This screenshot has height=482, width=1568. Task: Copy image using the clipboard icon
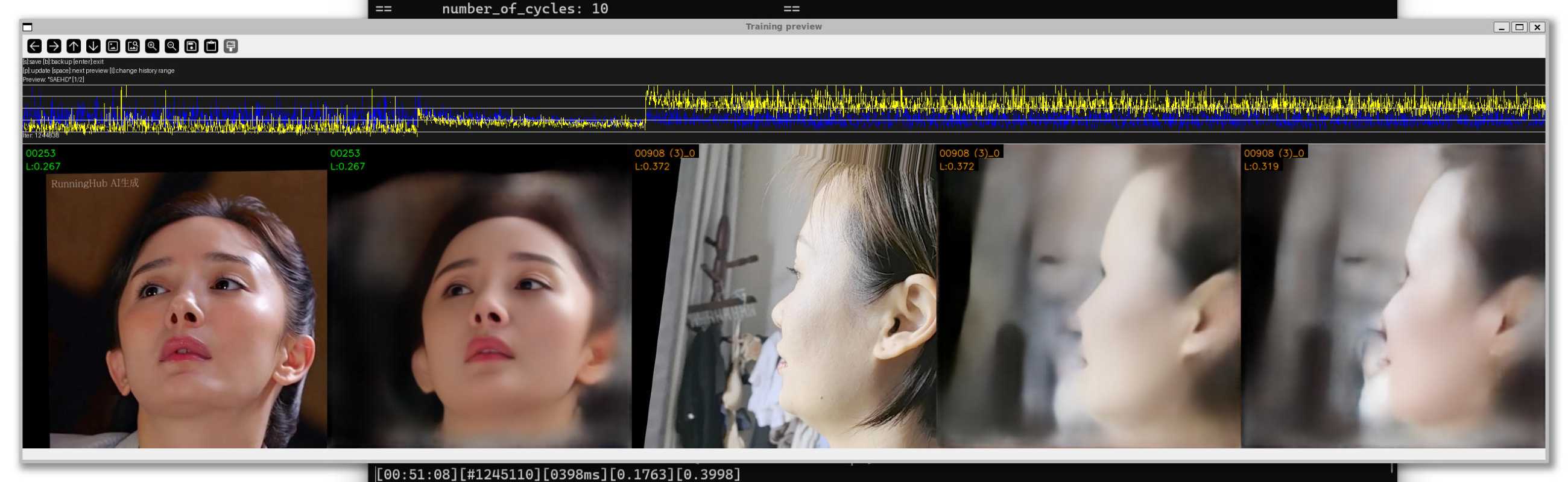coord(211,46)
